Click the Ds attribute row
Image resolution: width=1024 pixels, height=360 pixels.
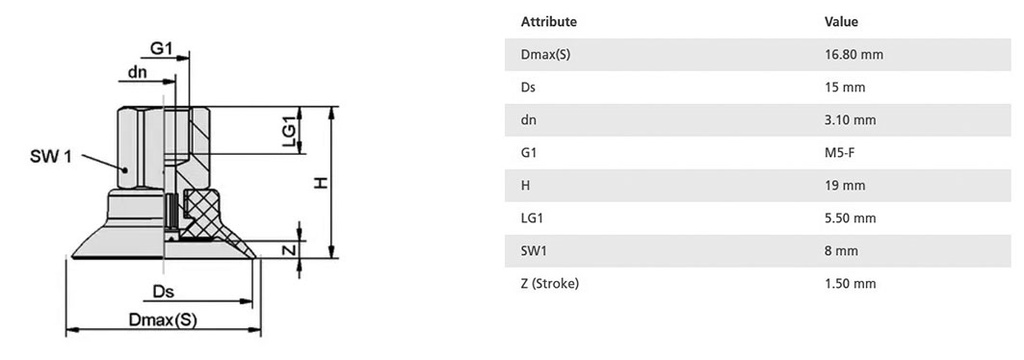click(758, 88)
